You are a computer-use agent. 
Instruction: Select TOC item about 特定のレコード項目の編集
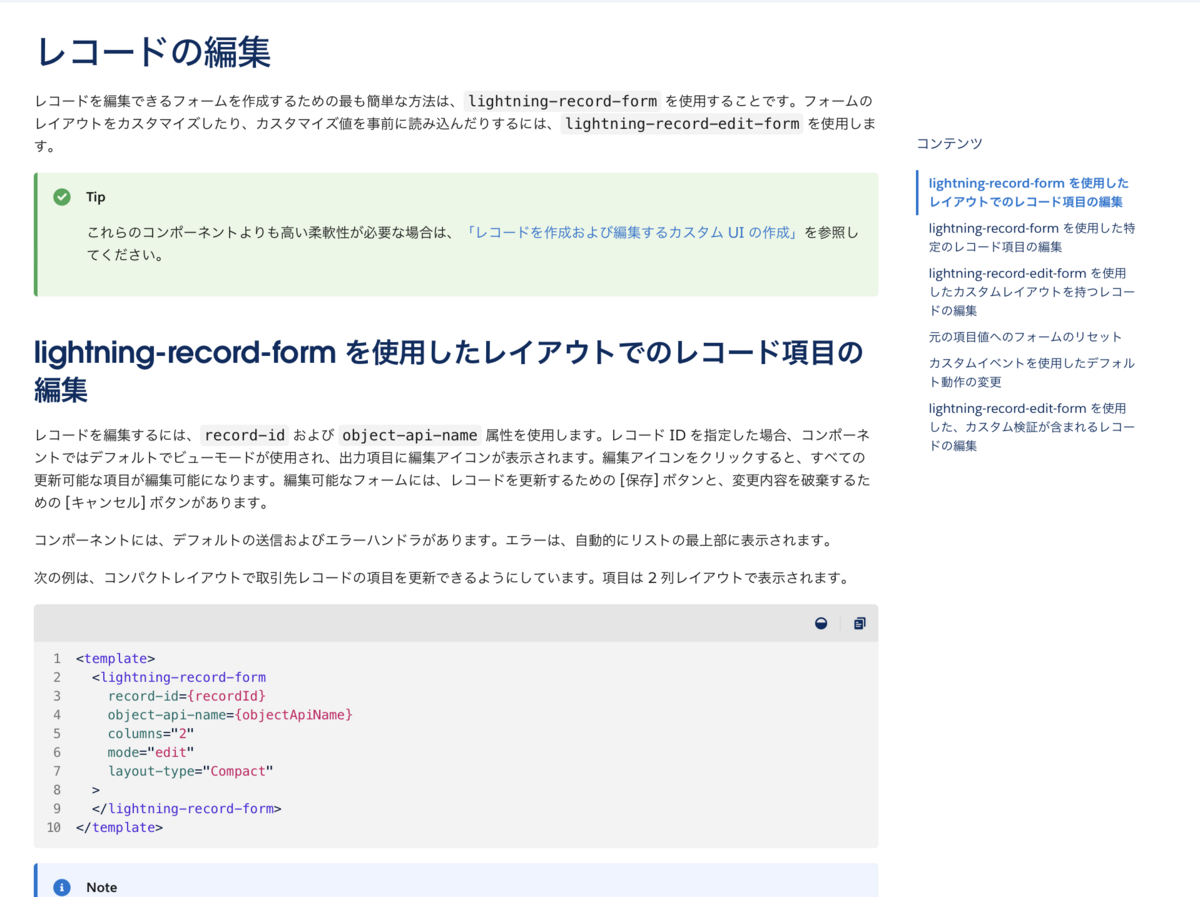point(1030,237)
